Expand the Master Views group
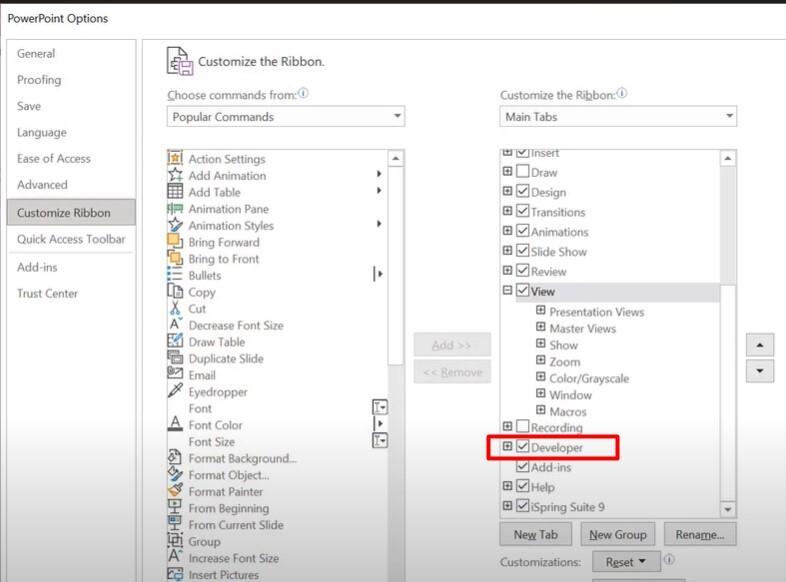Image resolution: width=786 pixels, height=582 pixels. pyautogui.click(x=540, y=327)
